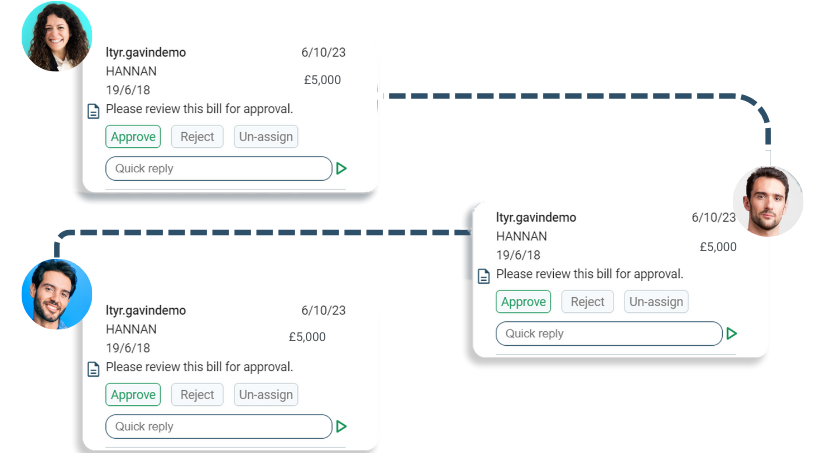The image size is (825, 453).
Task: Focus the Quick reply field in top card
Action: click(x=218, y=169)
